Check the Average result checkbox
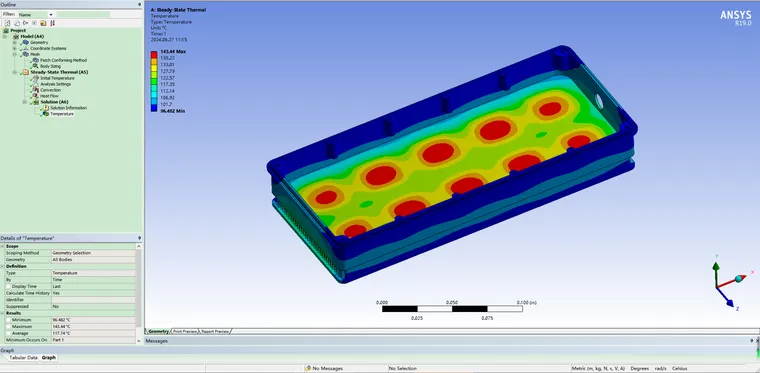Viewport: 760px width, 373px height. (x=8, y=333)
